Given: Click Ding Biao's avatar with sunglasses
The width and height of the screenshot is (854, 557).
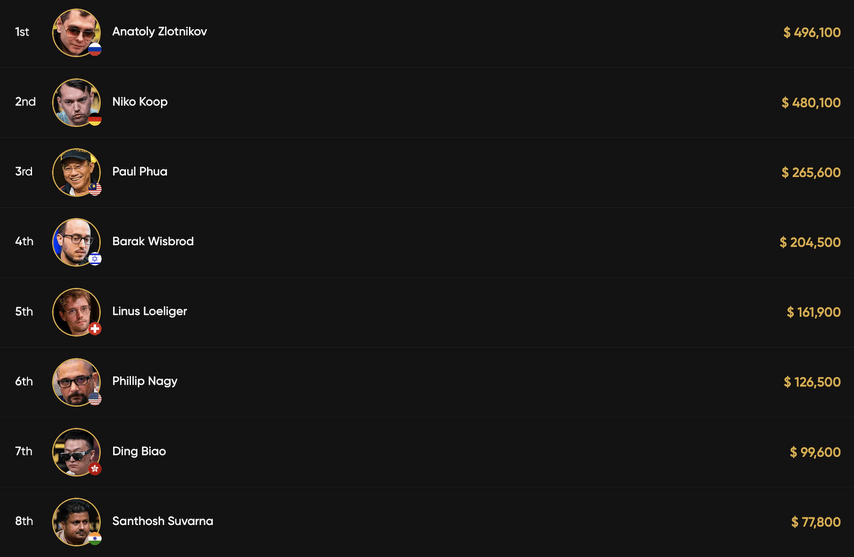Looking at the screenshot, I should click(76, 452).
